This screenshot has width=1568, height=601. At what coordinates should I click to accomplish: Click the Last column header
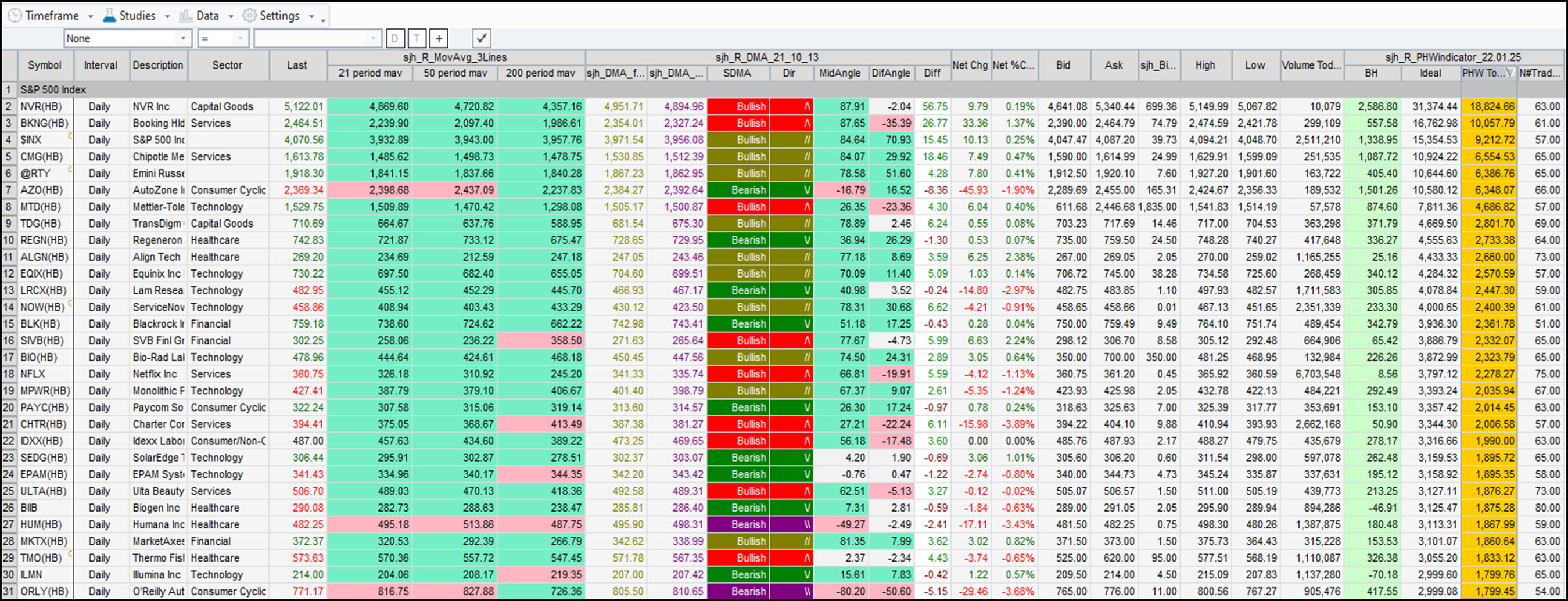(x=297, y=65)
